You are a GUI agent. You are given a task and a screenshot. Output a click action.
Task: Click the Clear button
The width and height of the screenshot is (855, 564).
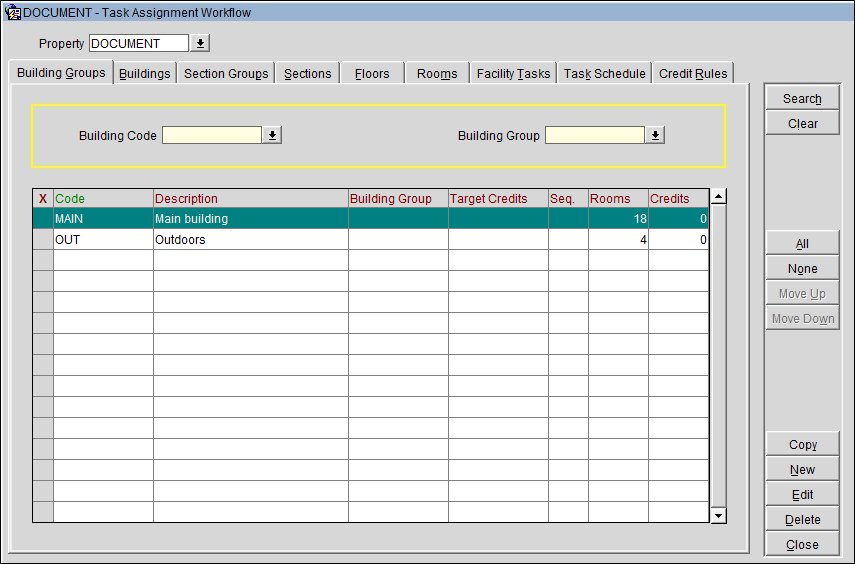tap(802, 124)
